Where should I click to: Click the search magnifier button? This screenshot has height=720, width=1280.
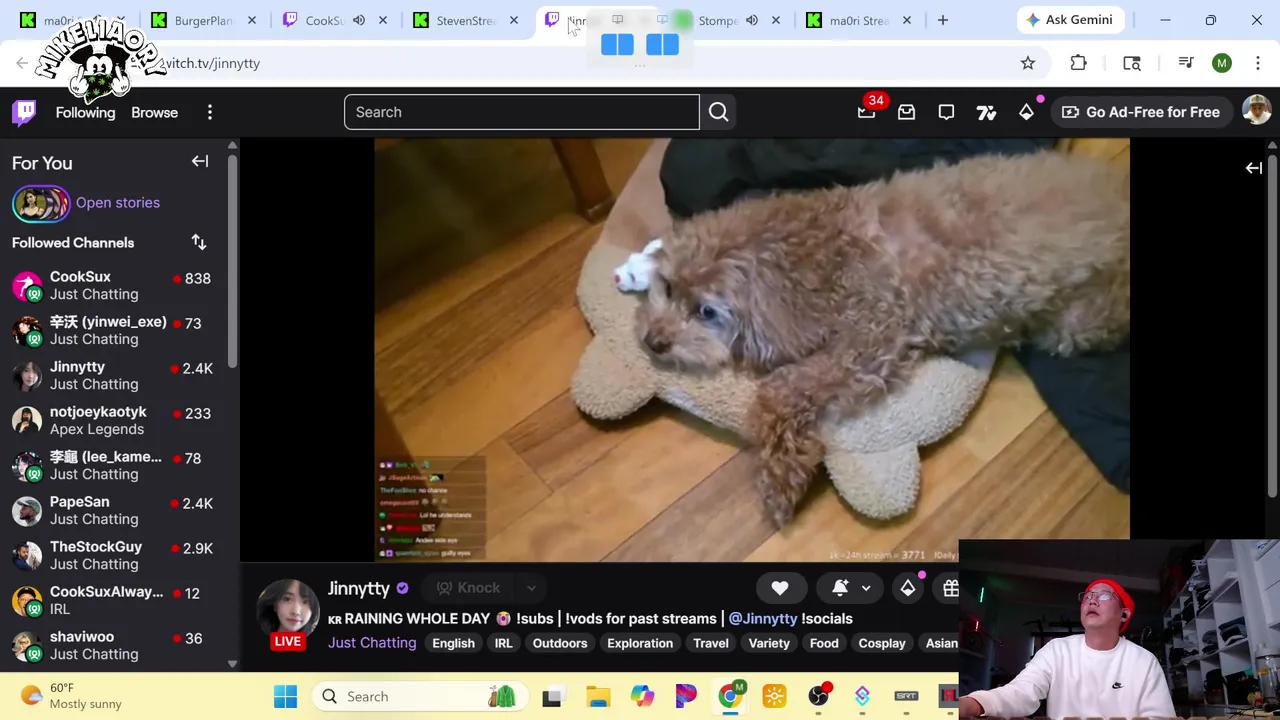pos(718,112)
